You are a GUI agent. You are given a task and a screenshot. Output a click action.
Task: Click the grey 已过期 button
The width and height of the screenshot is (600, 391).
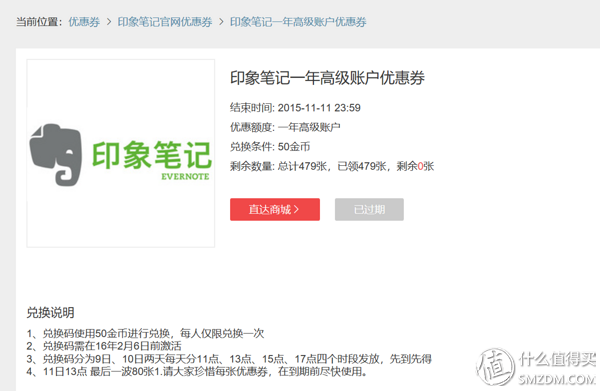pyautogui.click(x=369, y=209)
